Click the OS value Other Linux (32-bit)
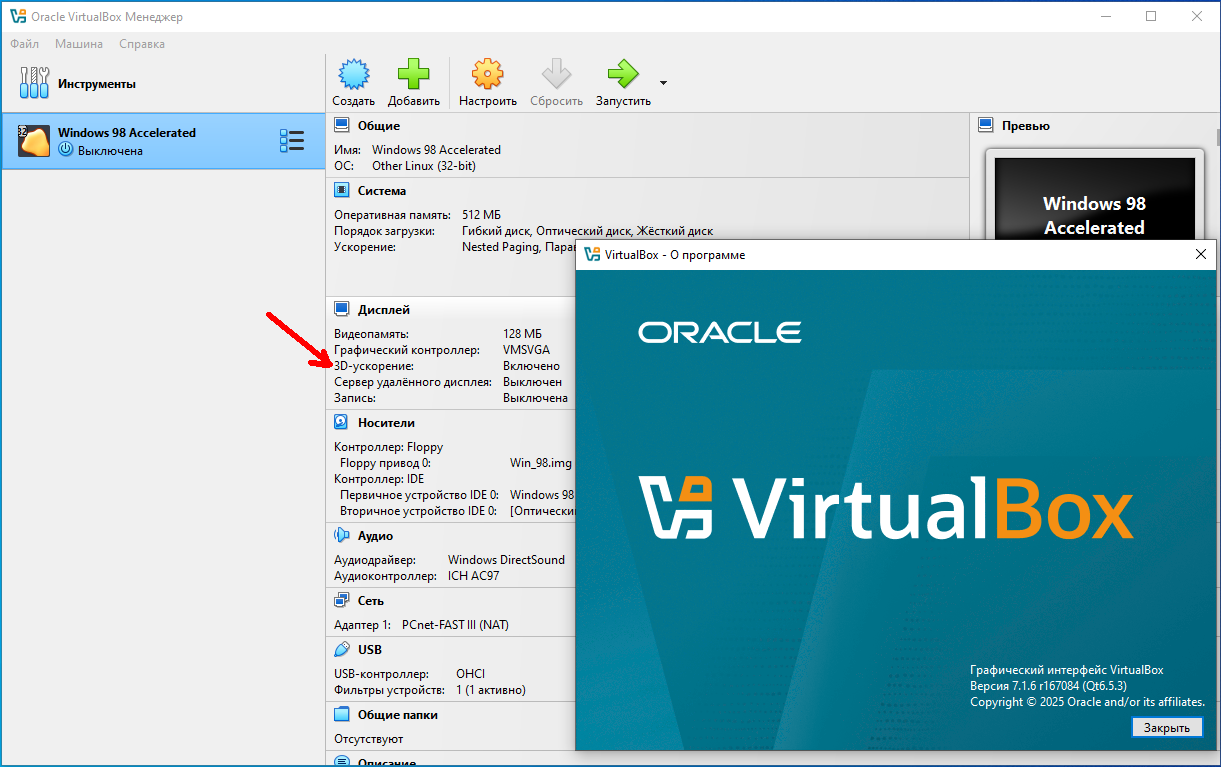 coord(424,166)
